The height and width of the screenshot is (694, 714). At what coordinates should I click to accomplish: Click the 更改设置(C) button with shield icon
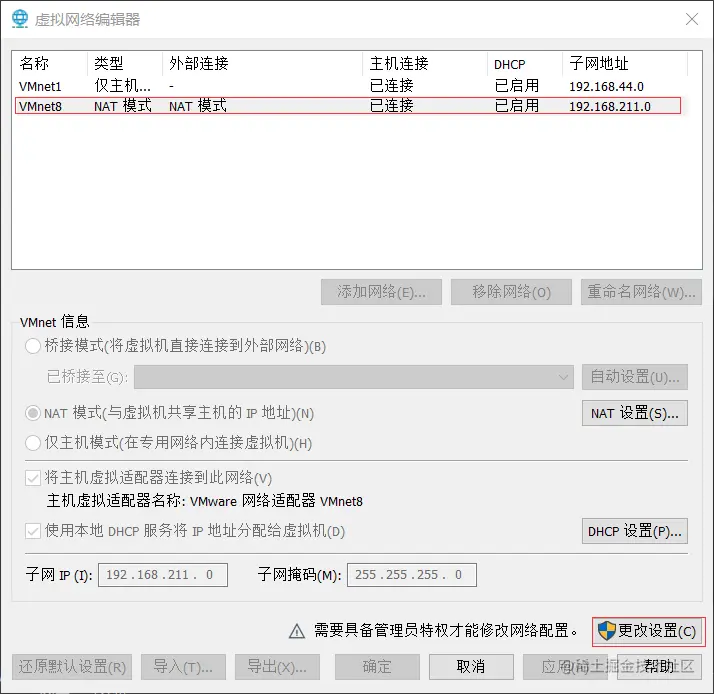point(648,631)
